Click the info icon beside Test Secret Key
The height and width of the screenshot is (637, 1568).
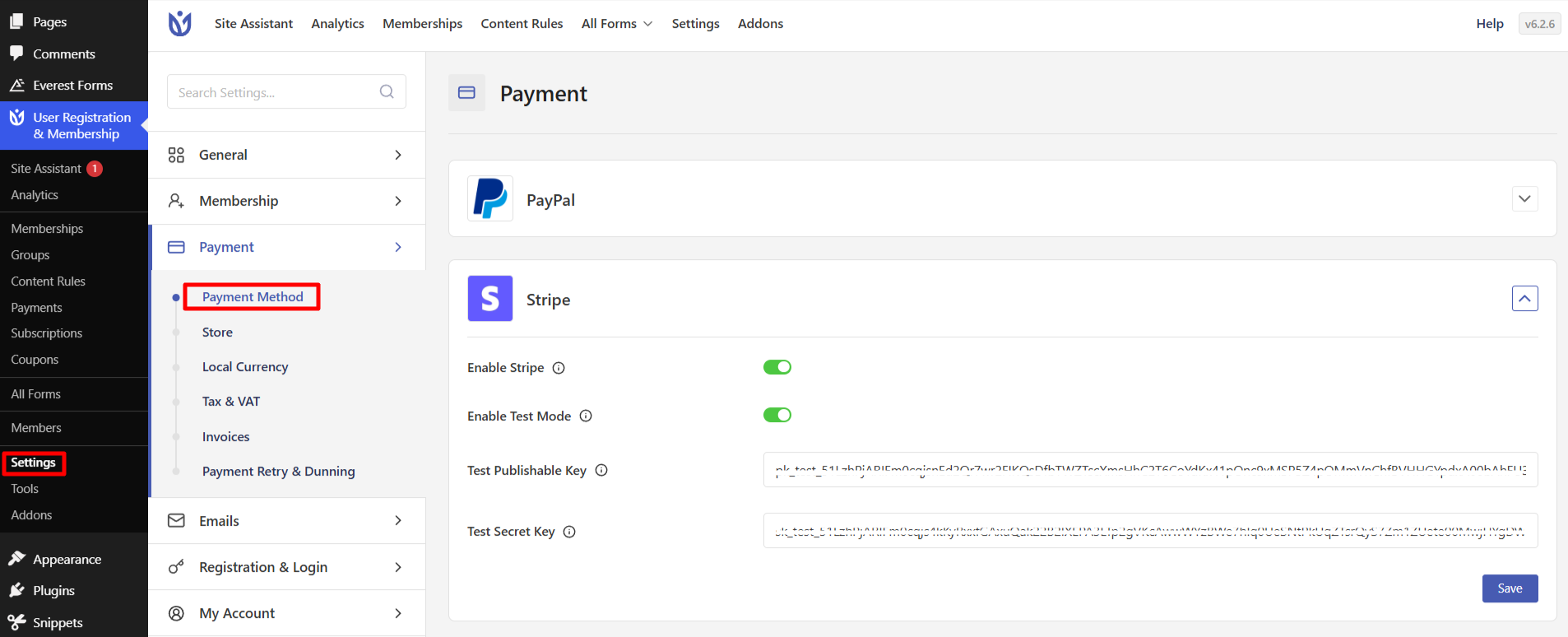click(569, 532)
